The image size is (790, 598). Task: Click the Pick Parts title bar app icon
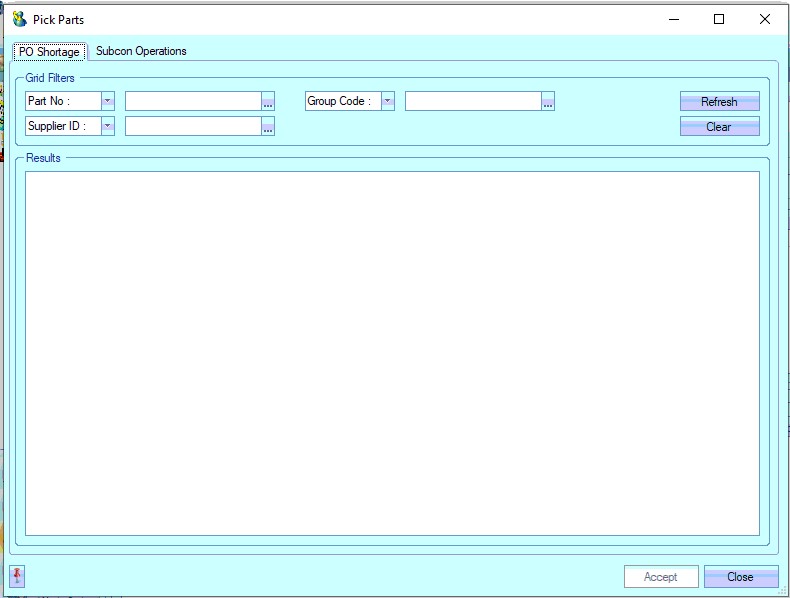pyautogui.click(x=19, y=19)
